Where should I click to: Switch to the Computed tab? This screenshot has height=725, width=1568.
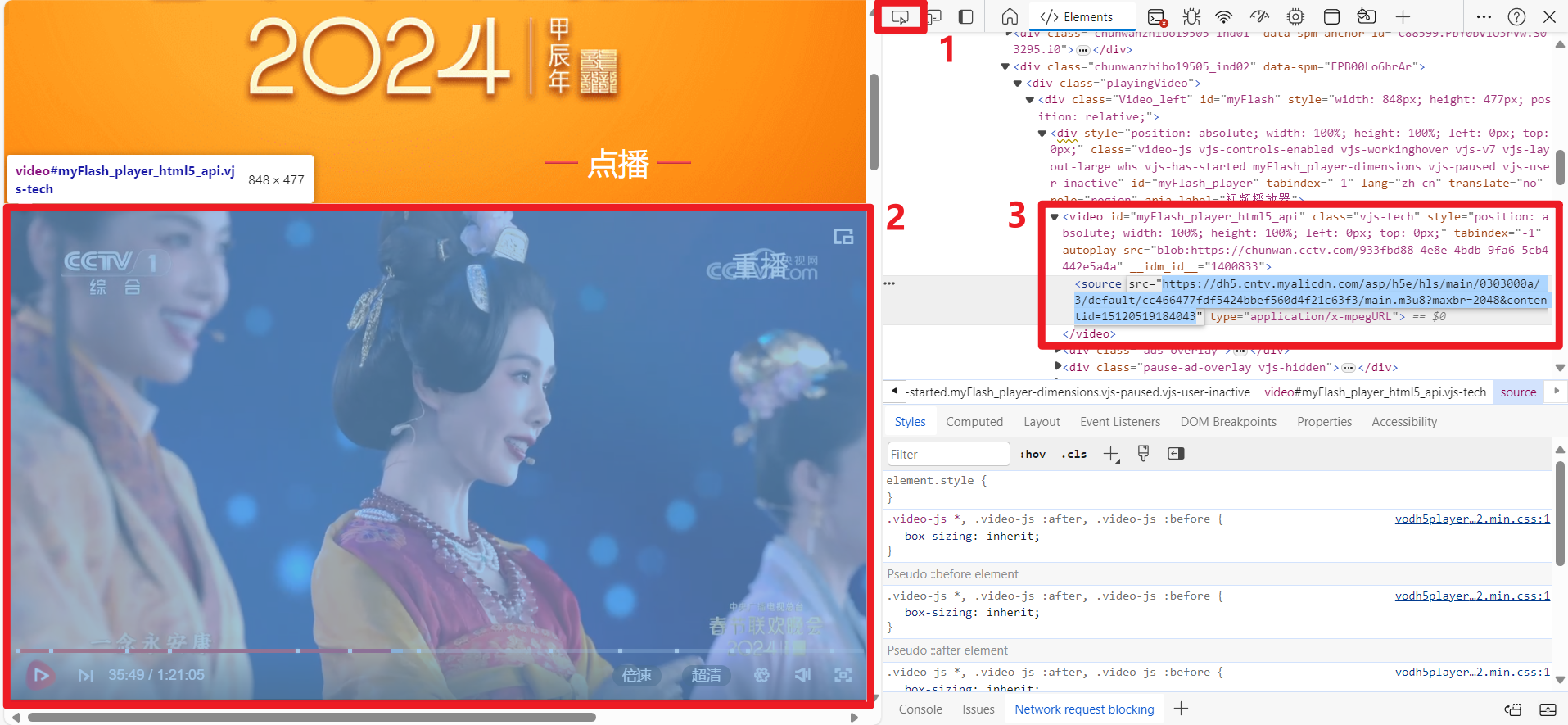tap(974, 422)
